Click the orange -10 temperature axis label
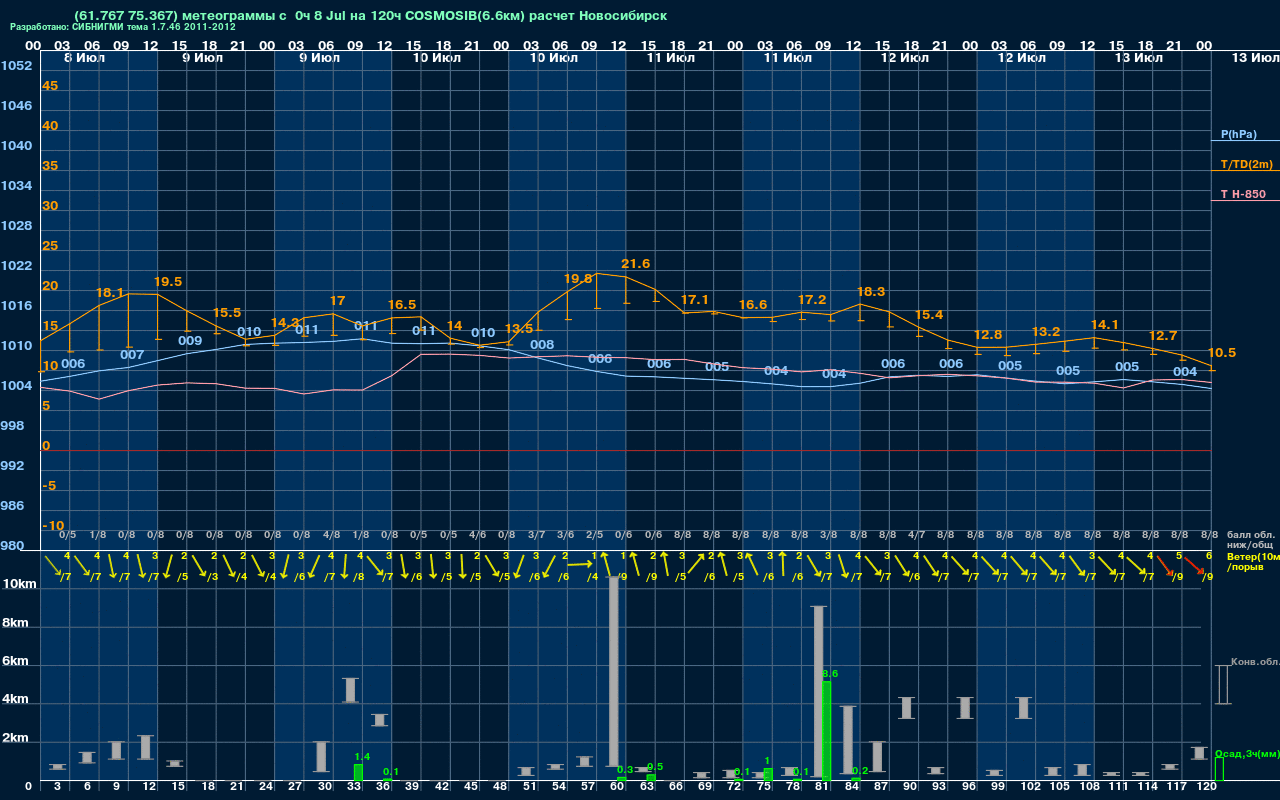1280x800 pixels. [x=53, y=526]
